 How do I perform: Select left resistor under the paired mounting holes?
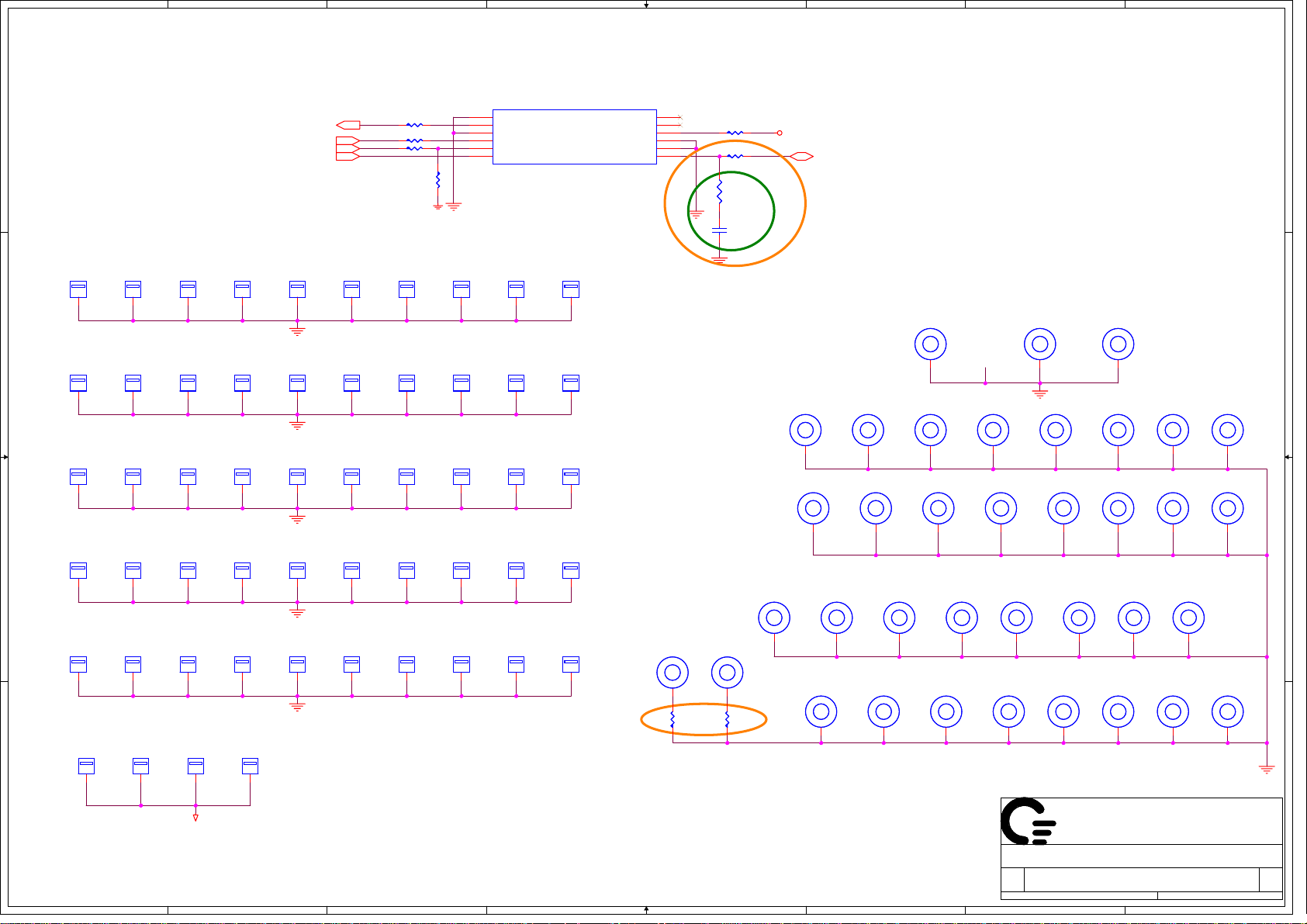coord(673,720)
